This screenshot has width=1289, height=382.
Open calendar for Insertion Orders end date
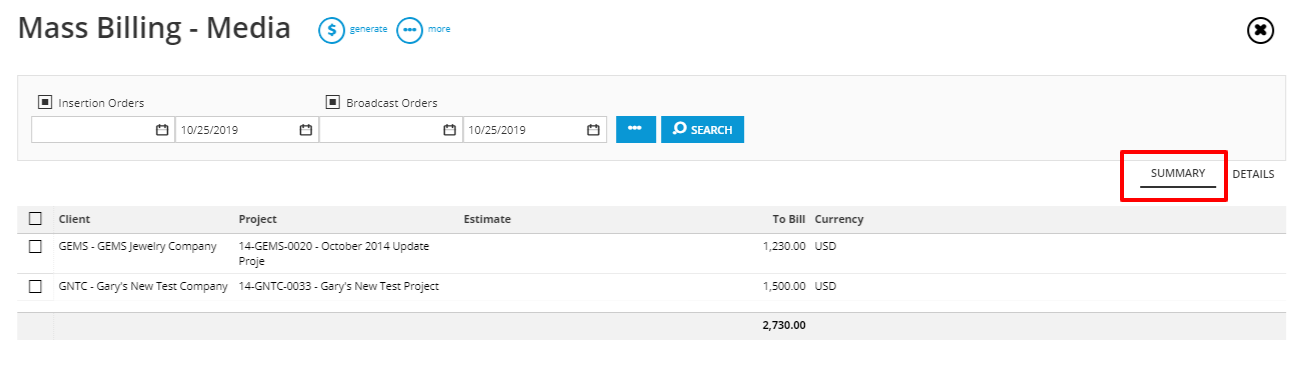[306, 130]
